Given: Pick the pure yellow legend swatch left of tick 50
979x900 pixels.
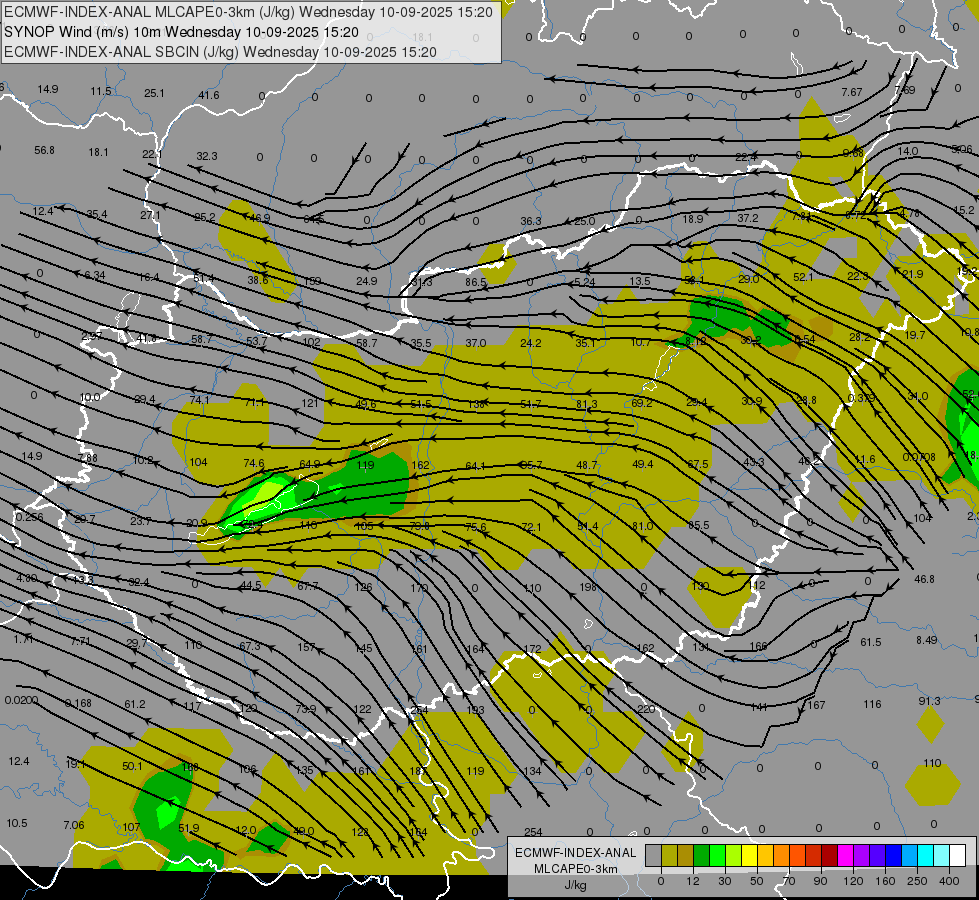Looking at the screenshot, I should coord(750,856).
